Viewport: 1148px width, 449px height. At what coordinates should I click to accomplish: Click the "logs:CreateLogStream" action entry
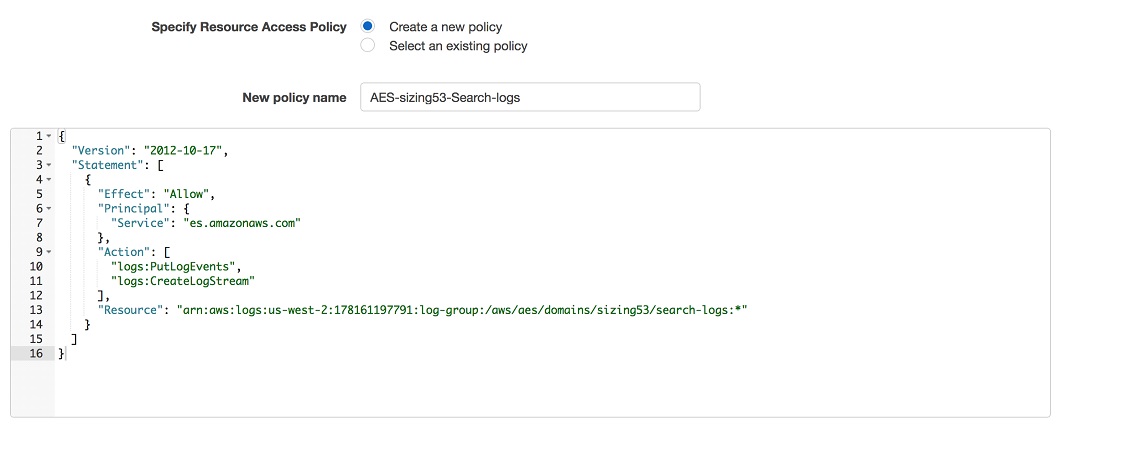(187, 281)
